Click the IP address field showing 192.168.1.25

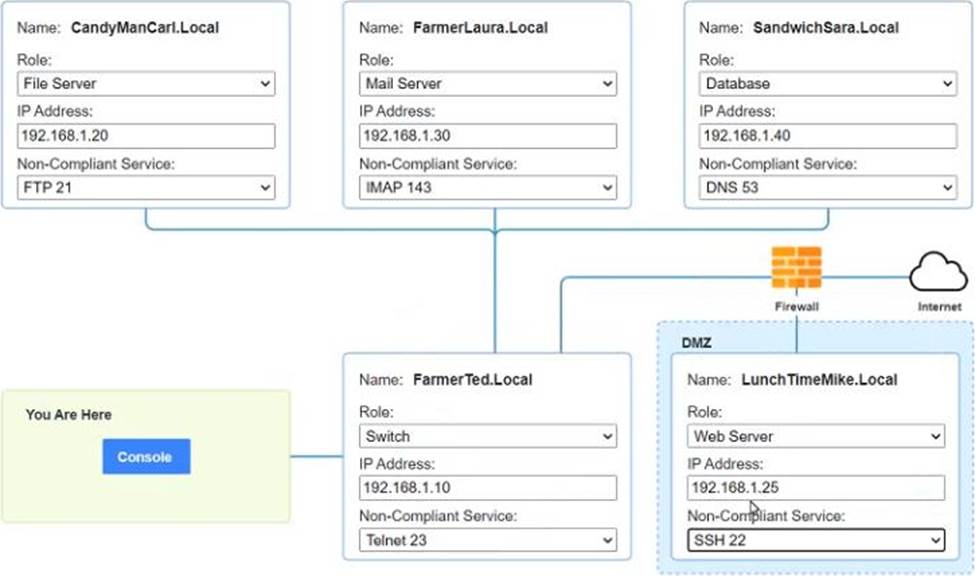816,488
